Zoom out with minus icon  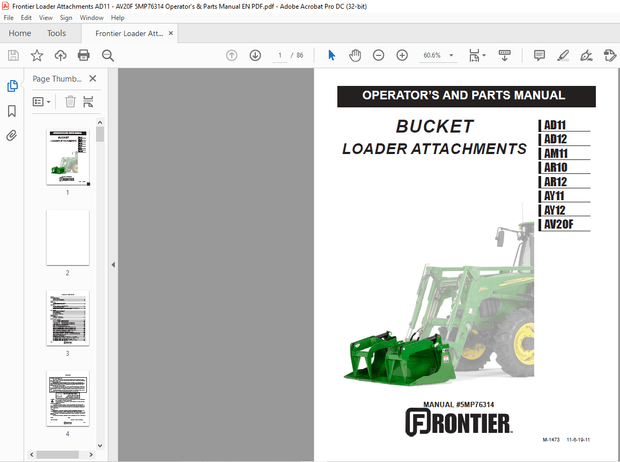(378, 55)
